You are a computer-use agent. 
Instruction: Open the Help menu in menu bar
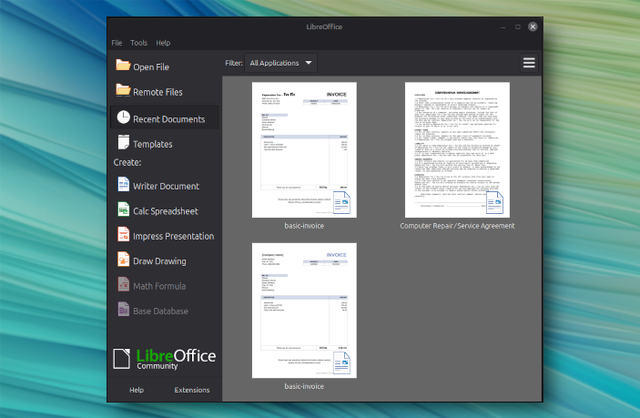[x=163, y=43]
